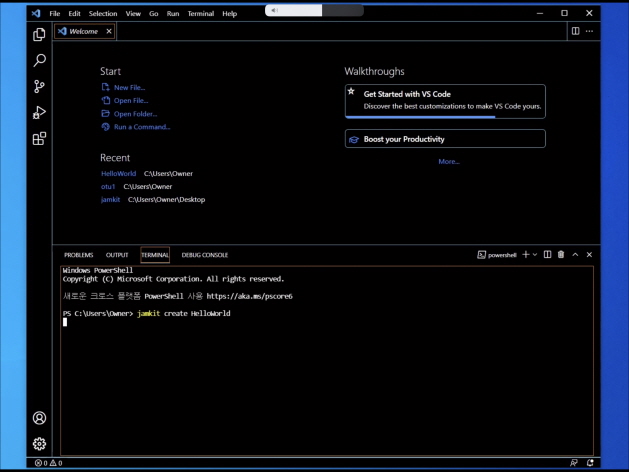Select the TERMINAL panel tab
Image resolution: width=629 pixels, height=472 pixels.
(x=155, y=255)
